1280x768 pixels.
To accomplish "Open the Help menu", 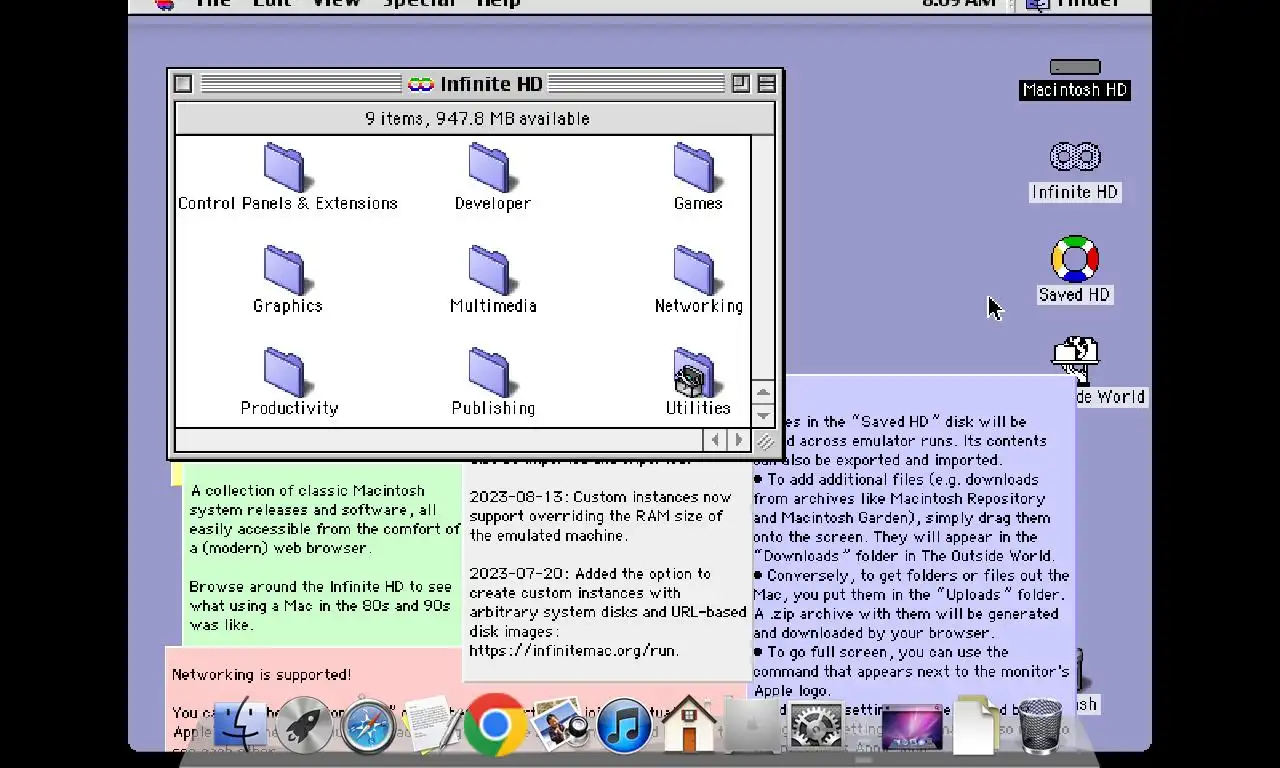I will pyautogui.click(x=498, y=4).
